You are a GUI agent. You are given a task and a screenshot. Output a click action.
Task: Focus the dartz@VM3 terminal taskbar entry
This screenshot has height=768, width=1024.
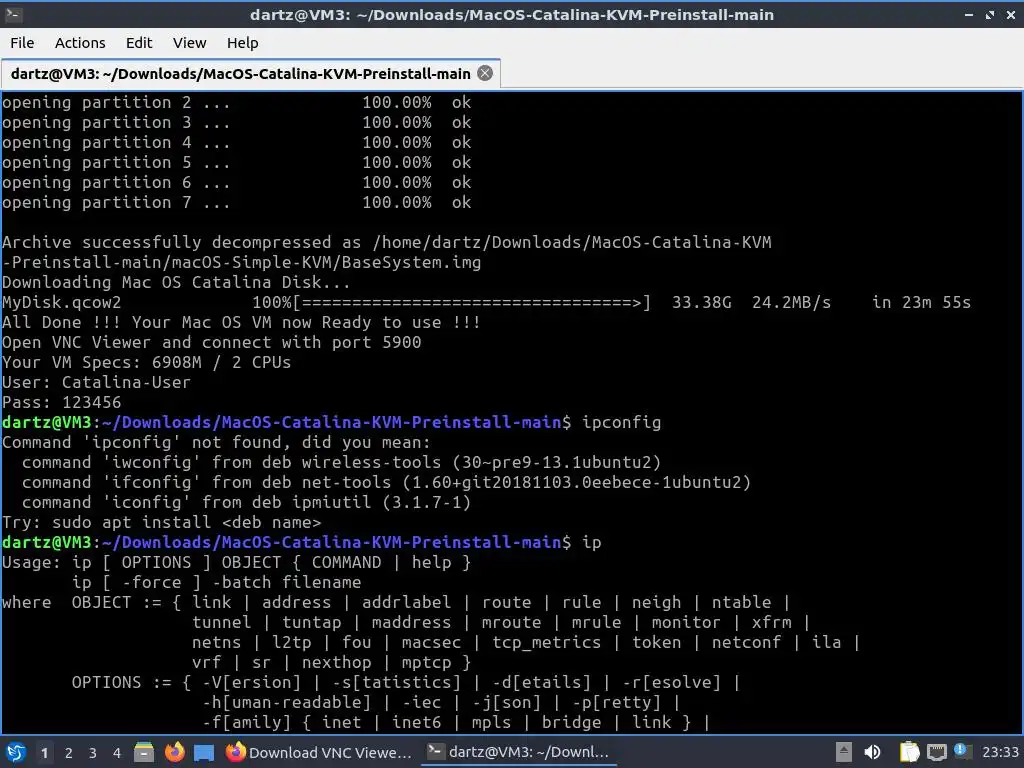518,752
